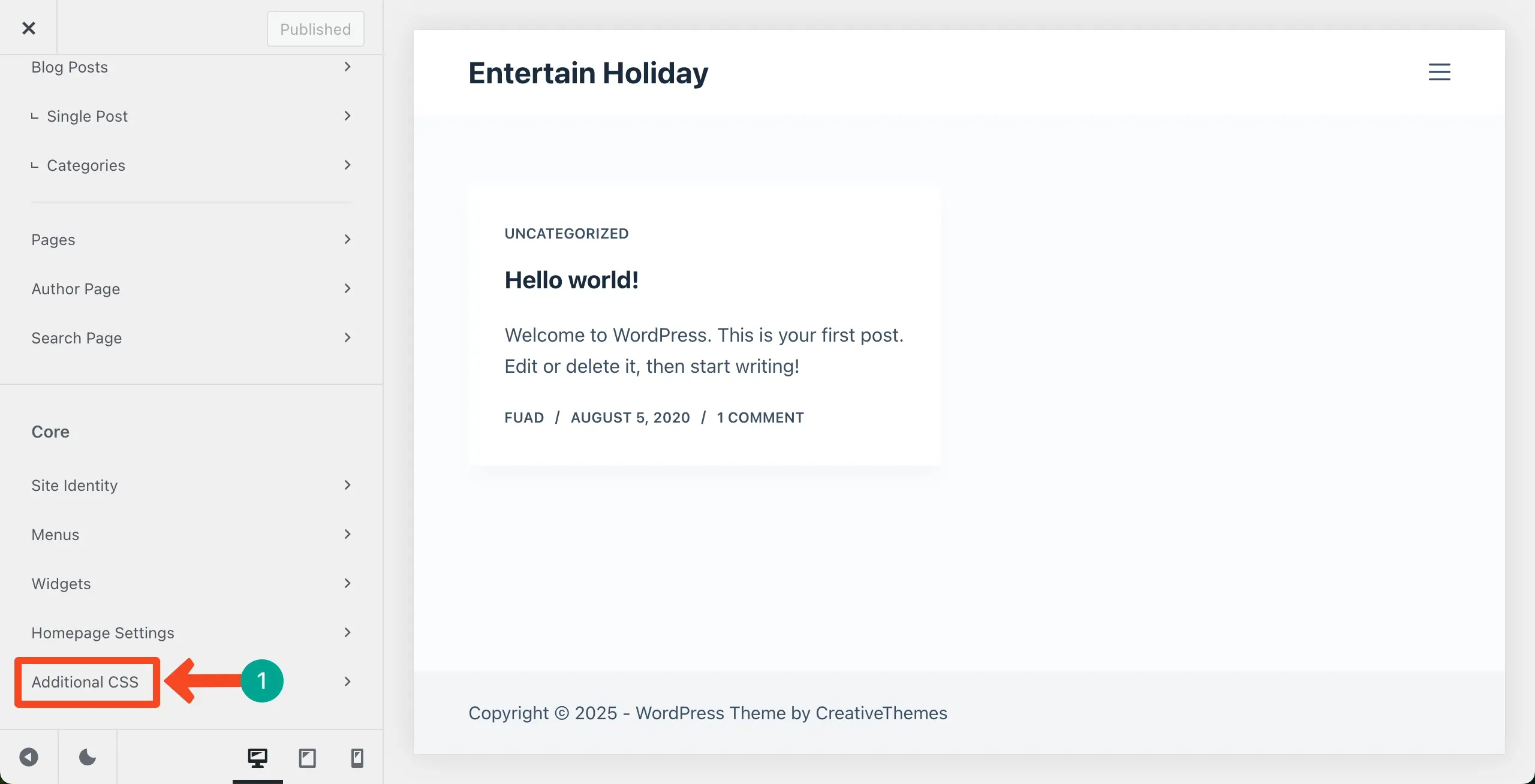Viewport: 1535px width, 784px height.
Task: Switch preview to desktop view
Action: click(257, 757)
